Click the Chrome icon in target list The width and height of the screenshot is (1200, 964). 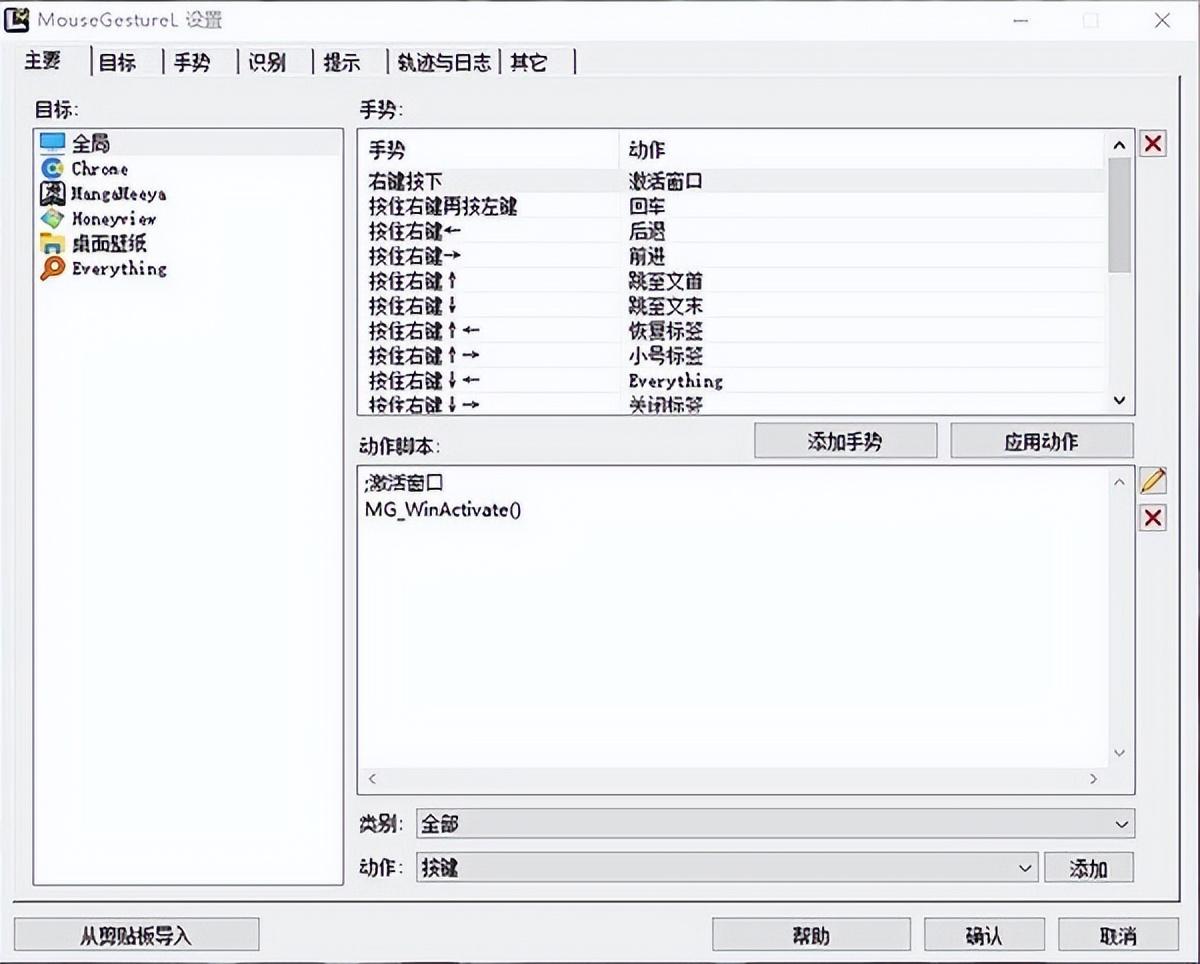pos(52,169)
